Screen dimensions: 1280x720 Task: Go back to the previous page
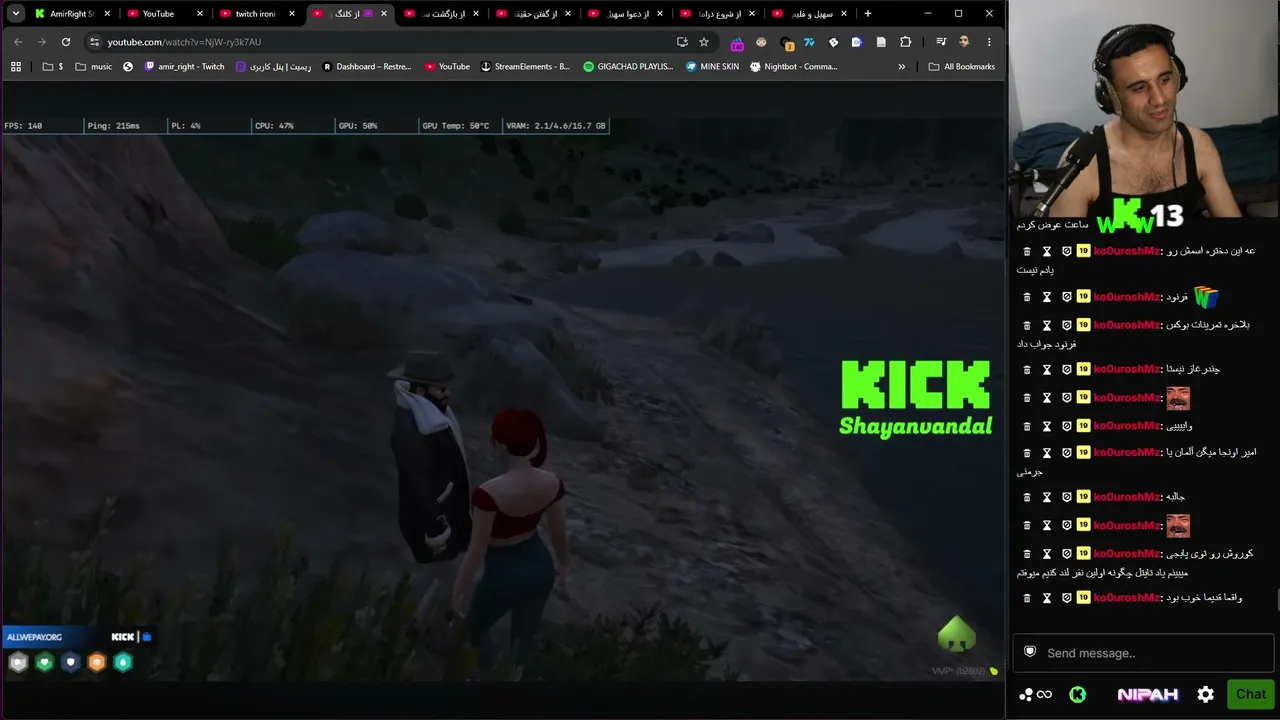(18, 42)
